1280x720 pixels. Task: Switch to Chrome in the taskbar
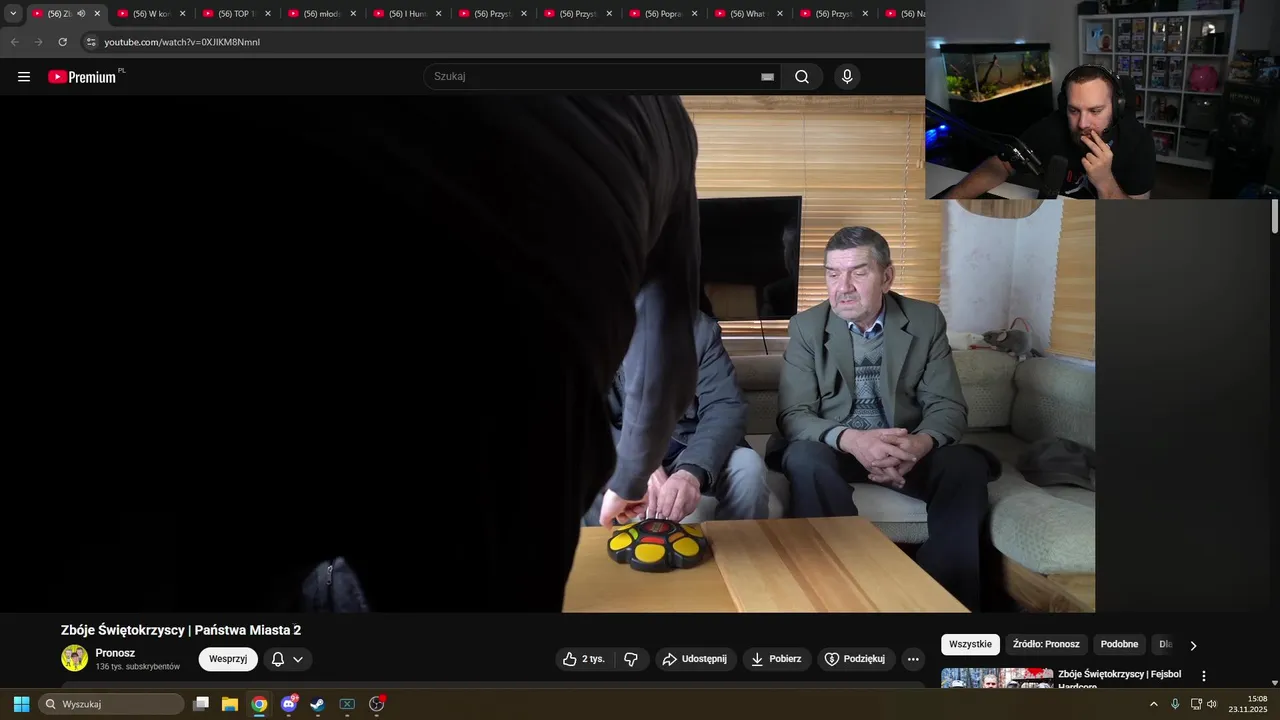click(259, 704)
